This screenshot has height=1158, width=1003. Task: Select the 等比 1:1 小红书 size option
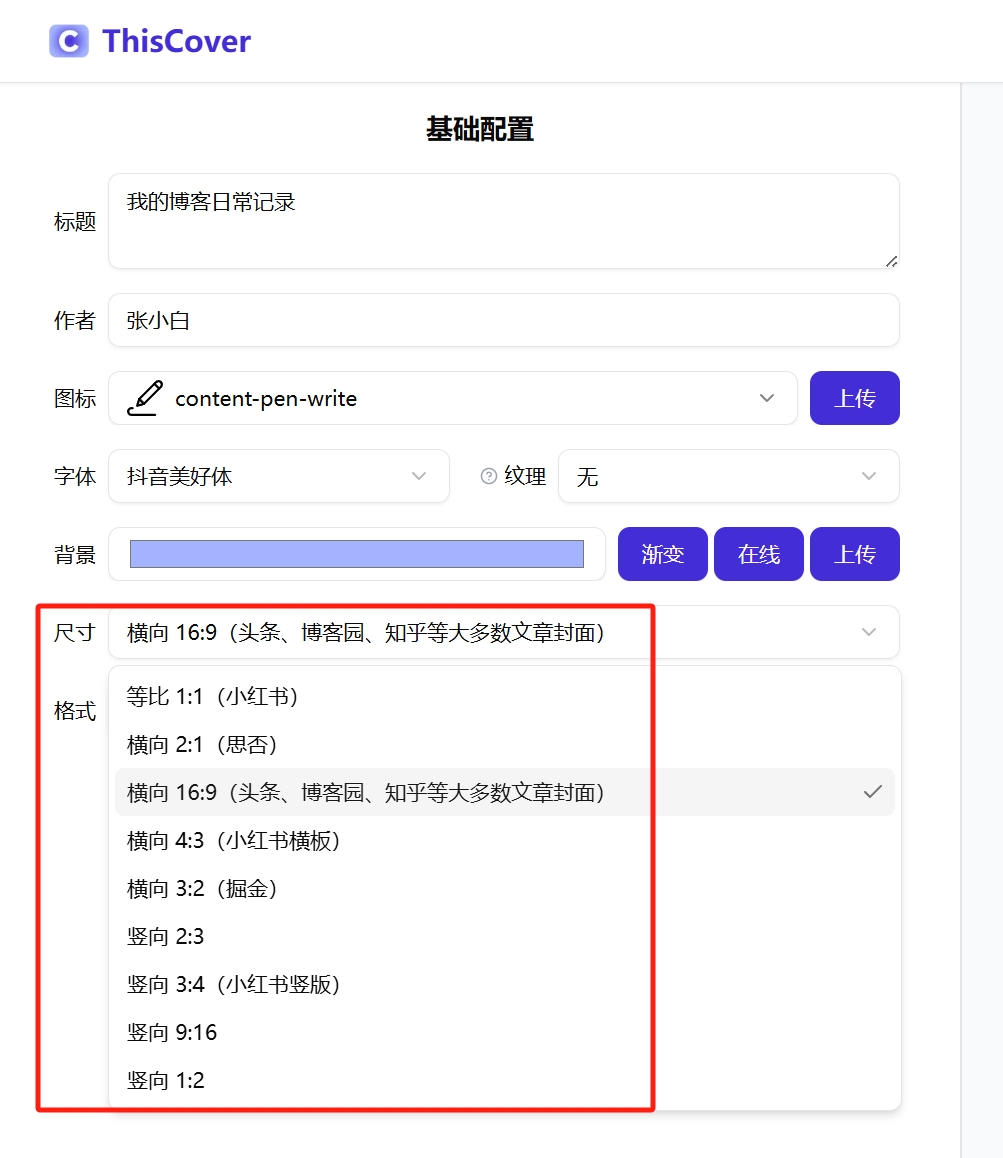coord(212,696)
